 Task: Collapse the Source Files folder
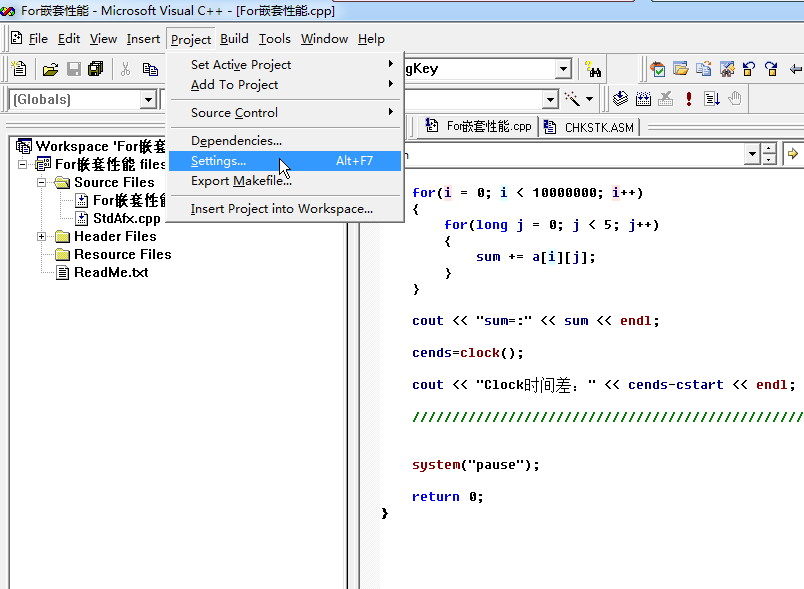point(42,183)
